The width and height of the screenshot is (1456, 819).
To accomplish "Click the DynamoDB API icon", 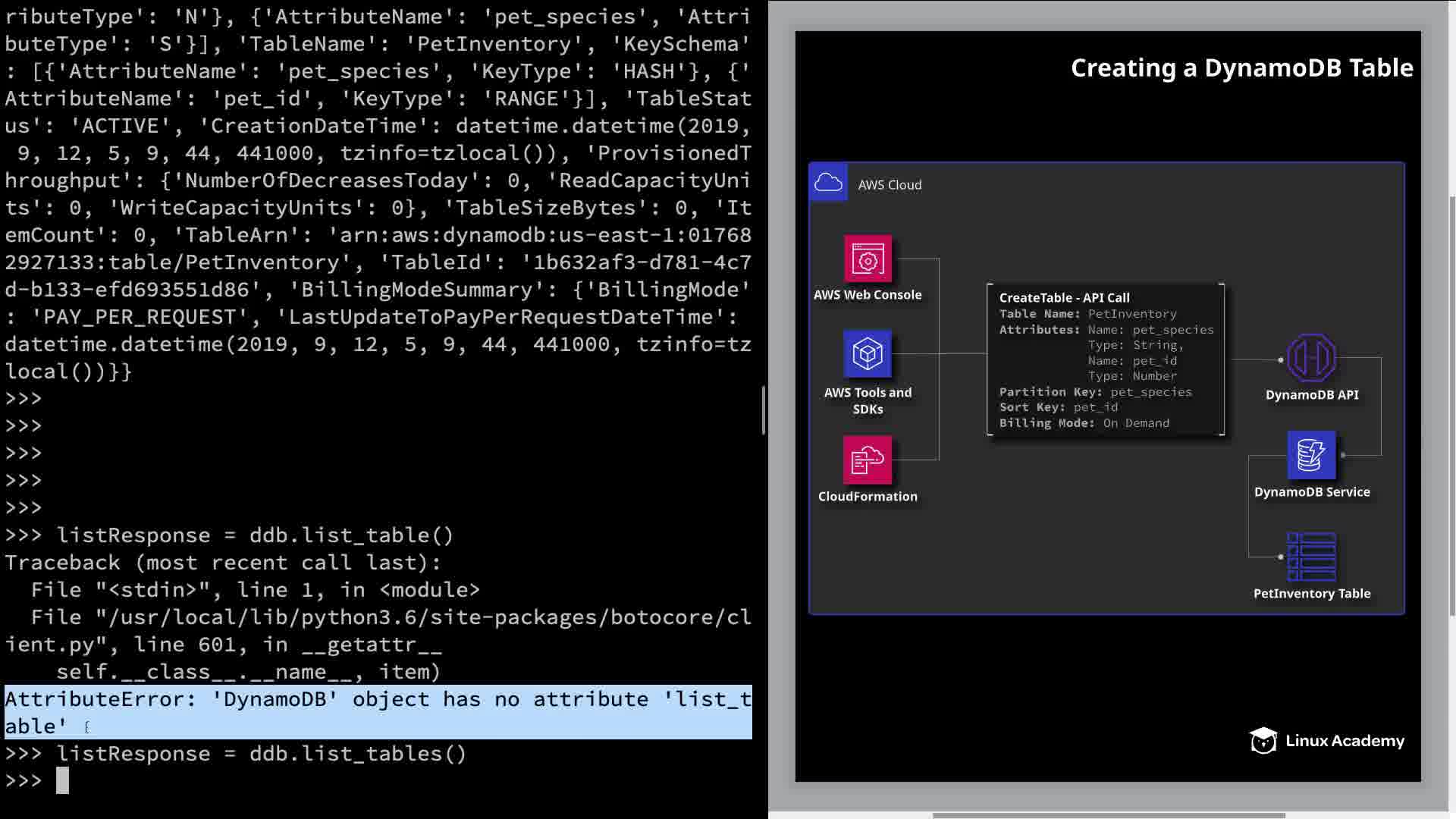I will pyautogui.click(x=1311, y=358).
